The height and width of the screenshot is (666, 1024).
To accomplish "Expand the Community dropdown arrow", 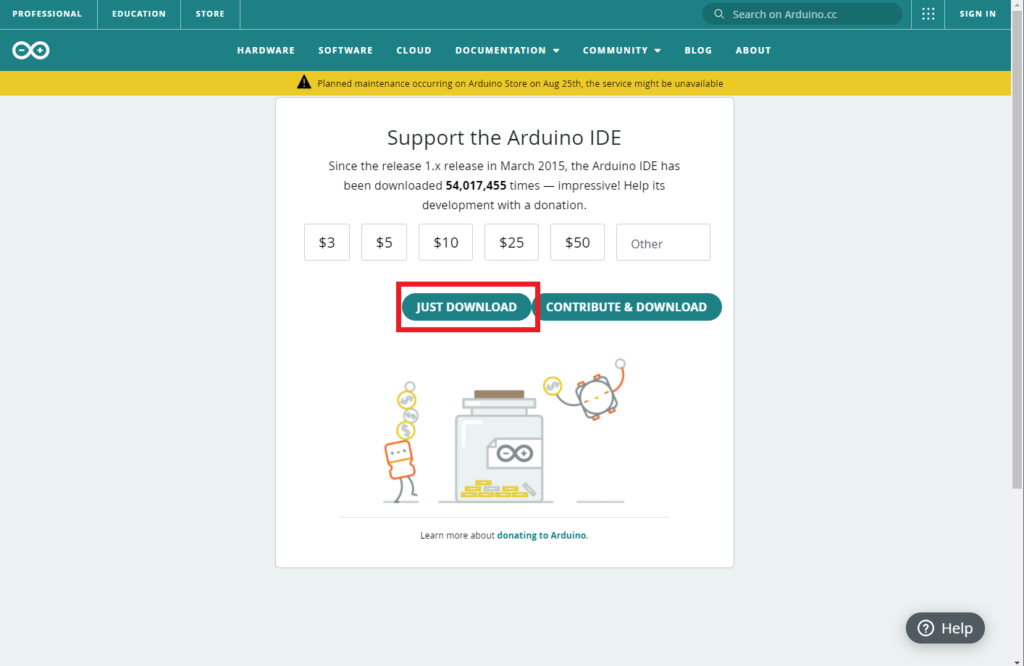I will pos(658,51).
